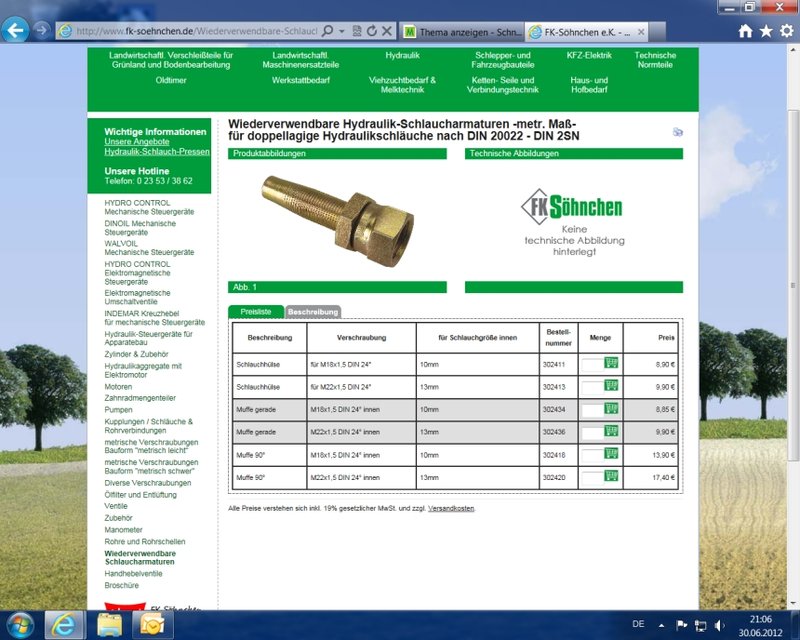
Task: Open browser tools gear icon
Action: pos(785,31)
